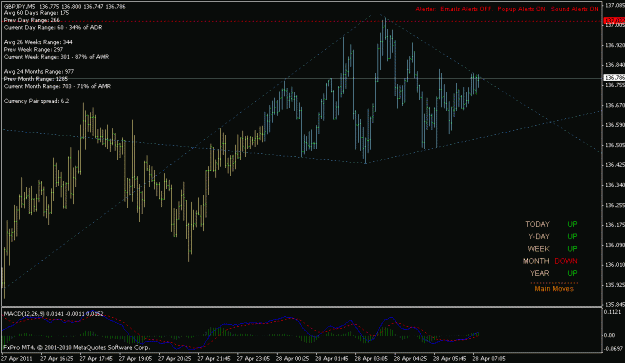Click the '27 Apr 20:25' time axis label
This screenshot has height=363, width=625.
(174, 359)
